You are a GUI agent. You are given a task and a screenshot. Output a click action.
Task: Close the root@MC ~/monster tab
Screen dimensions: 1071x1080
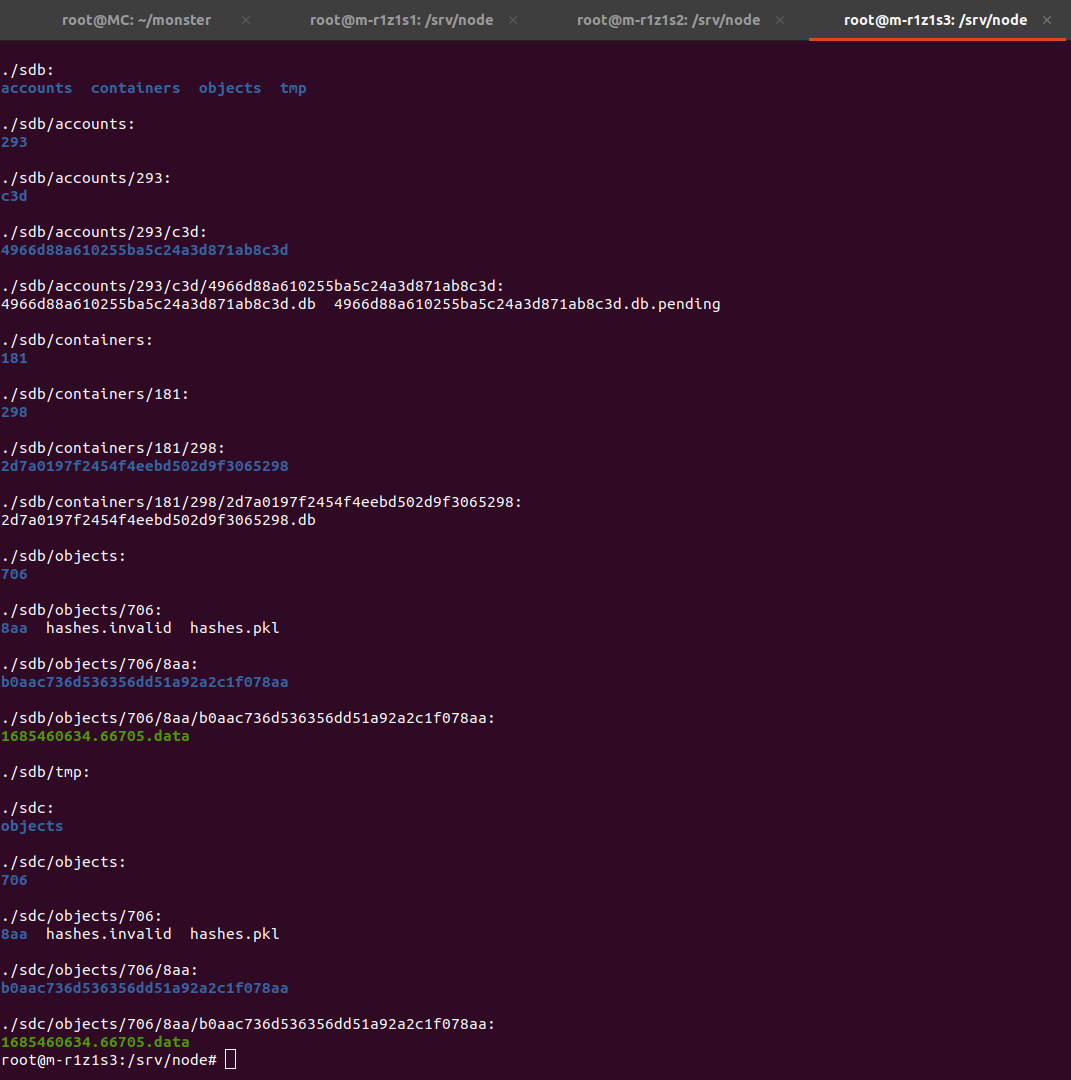click(x=247, y=20)
